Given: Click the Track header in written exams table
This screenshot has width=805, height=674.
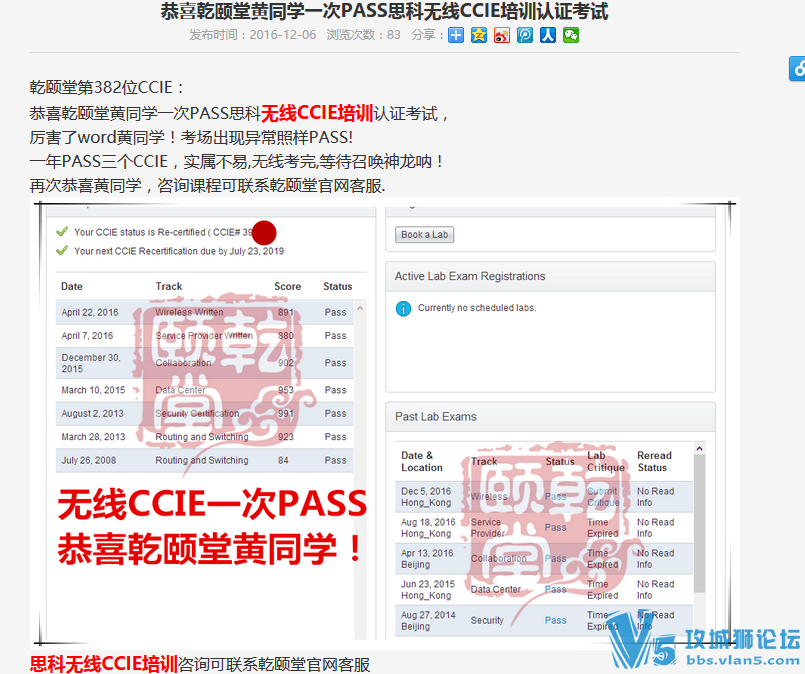Looking at the screenshot, I should [169, 286].
